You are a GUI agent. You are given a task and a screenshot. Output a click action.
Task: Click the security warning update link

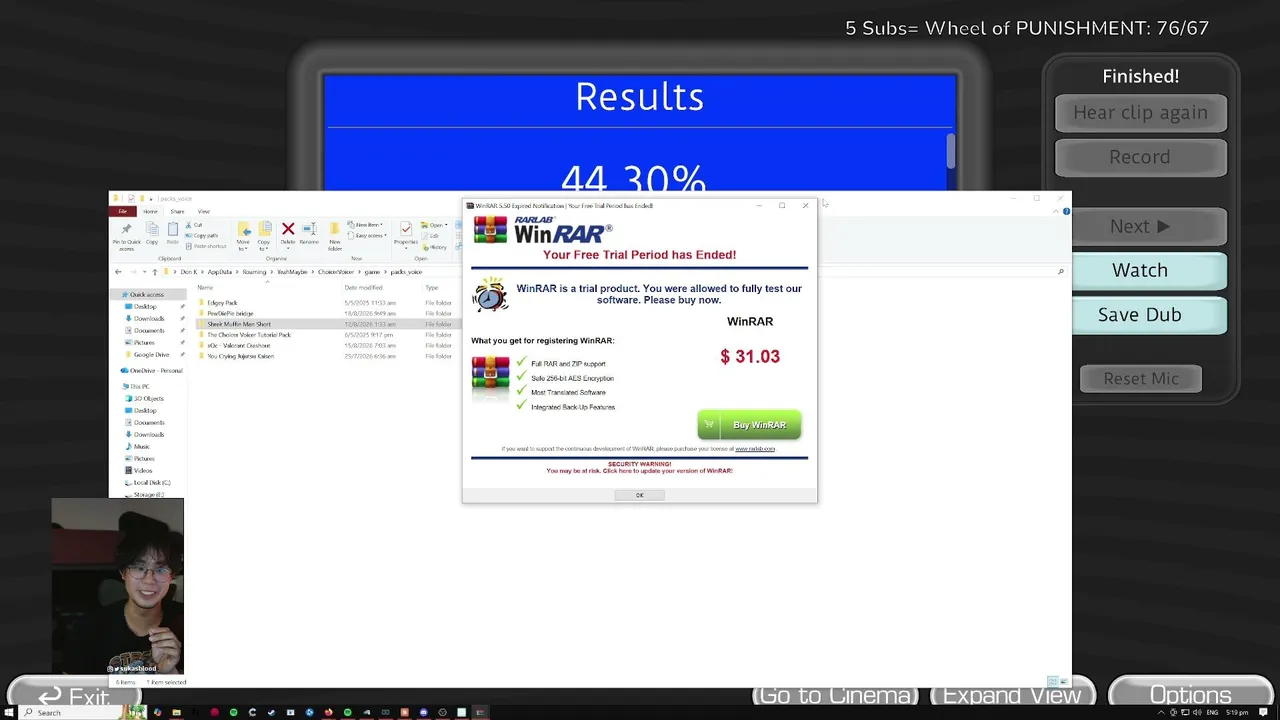pyautogui.click(x=640, y=471)
